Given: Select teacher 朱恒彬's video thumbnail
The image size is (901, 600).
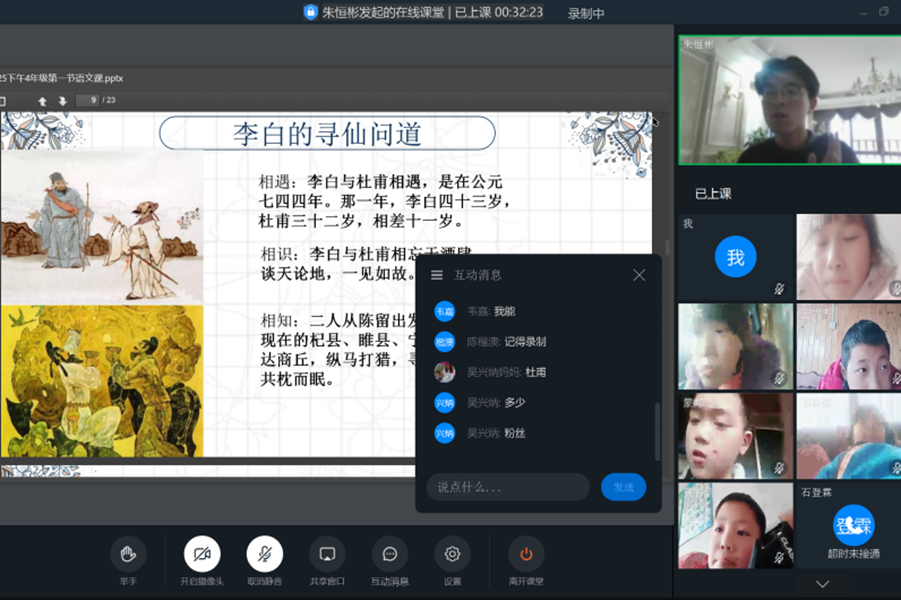Looking at the screenshot, I should [x=788, y=100].
